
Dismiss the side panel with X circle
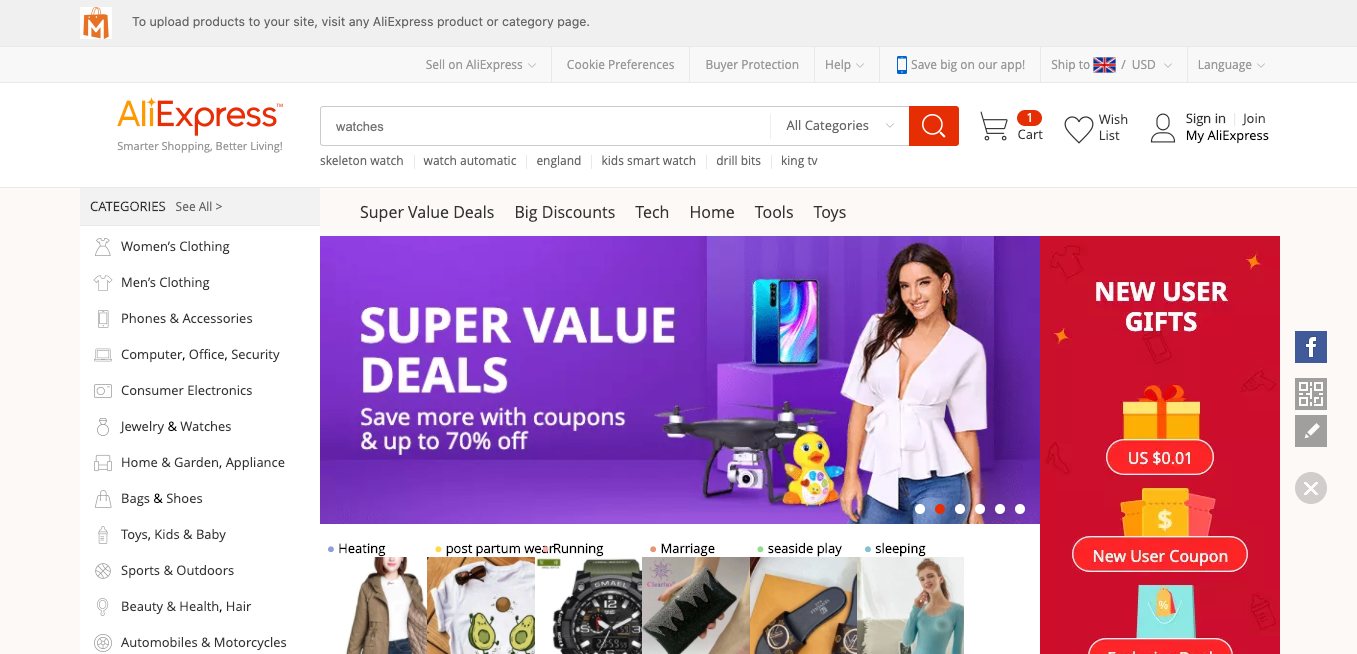[1311, 488]
